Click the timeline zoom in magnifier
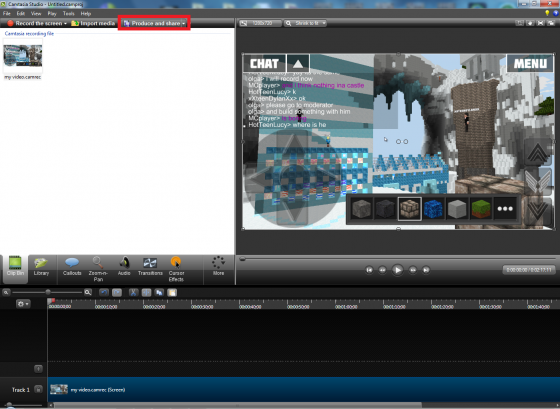This screenshot has height=409, width=560. 88,293
